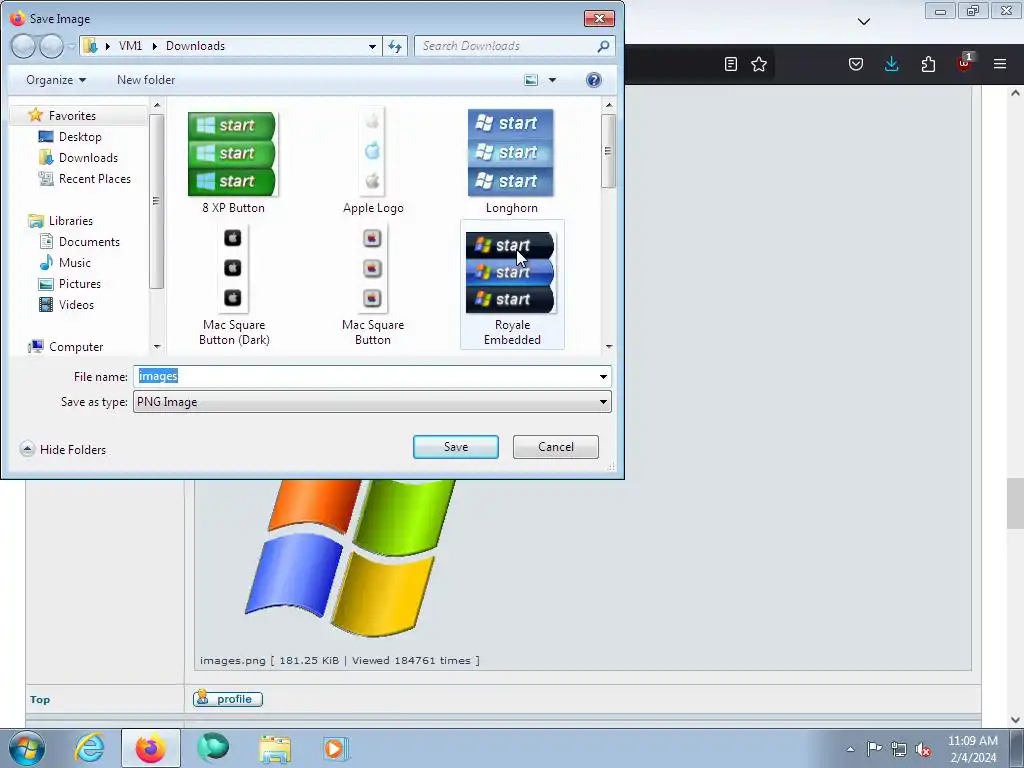Click Cancel in Save Image dialog
1024x768 pixels.
(x=556, y=447)
